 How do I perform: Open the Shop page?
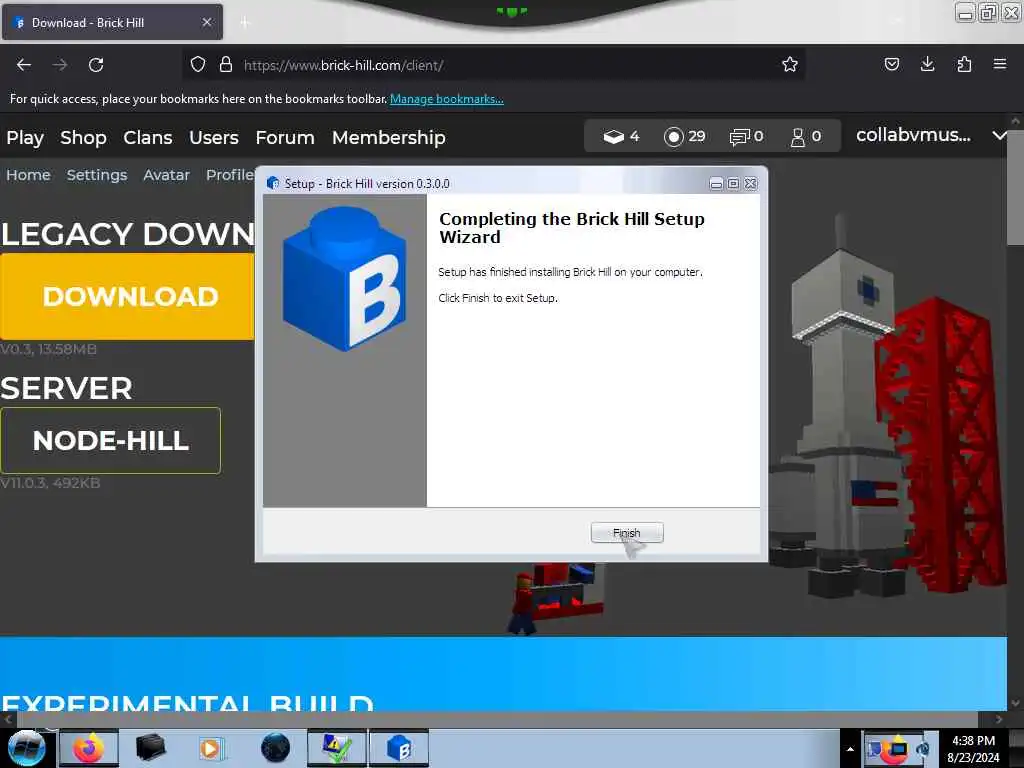(x=83, y=137)
